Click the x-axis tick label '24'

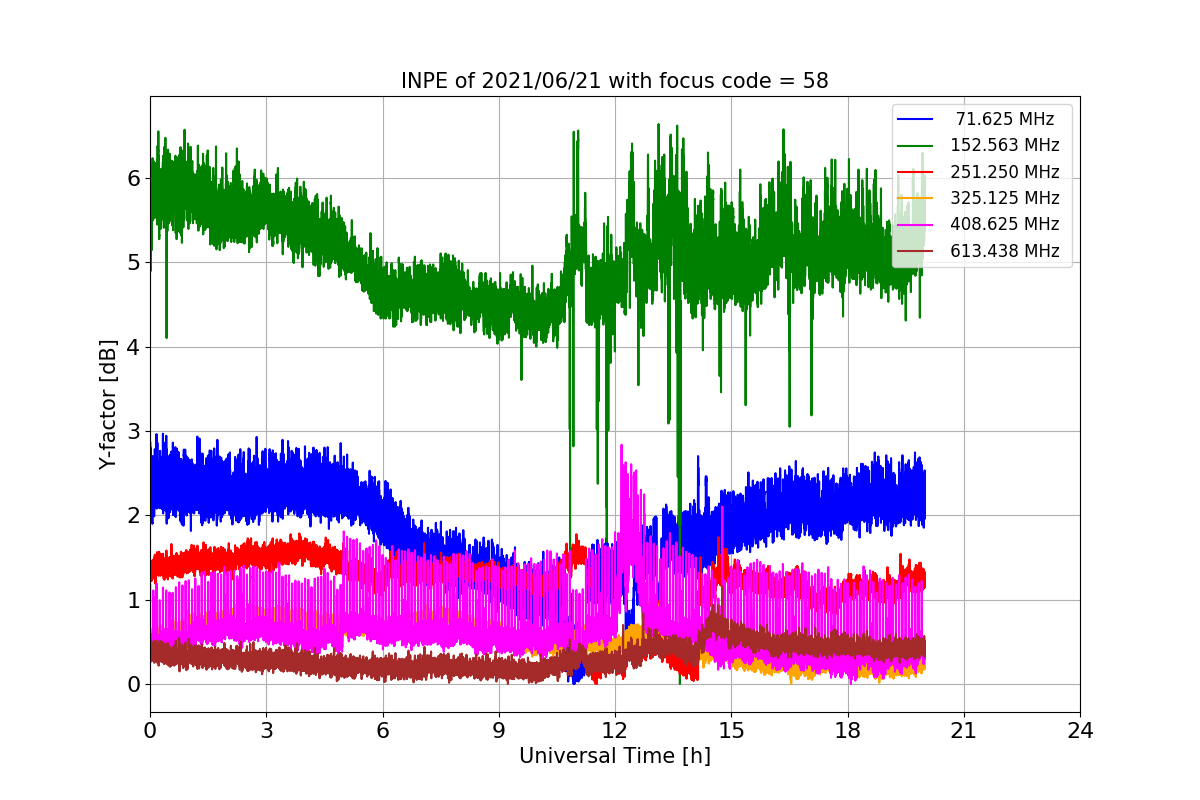[x=1080, y=731]
